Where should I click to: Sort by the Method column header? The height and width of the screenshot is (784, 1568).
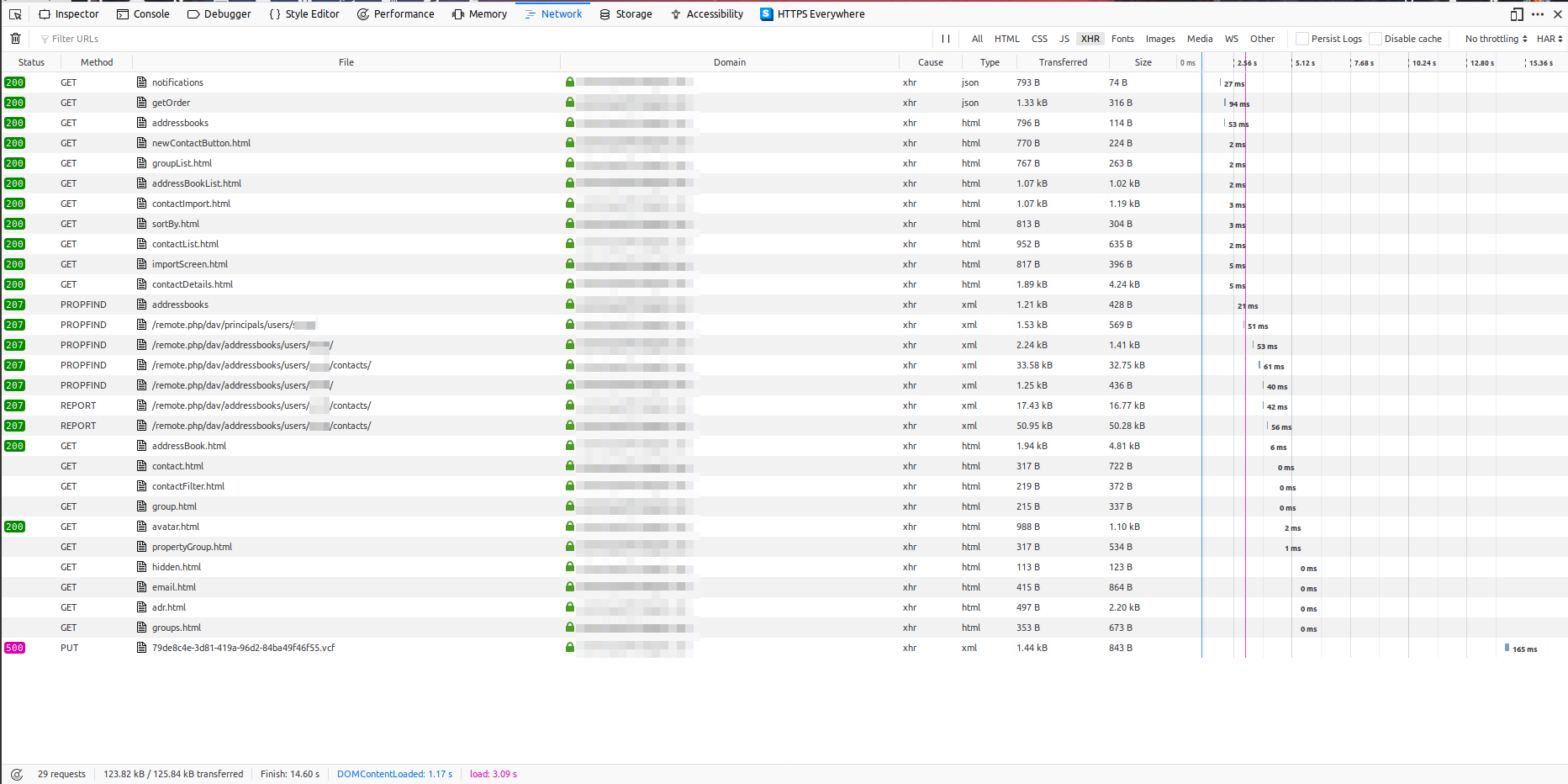(x=97, y=62)
